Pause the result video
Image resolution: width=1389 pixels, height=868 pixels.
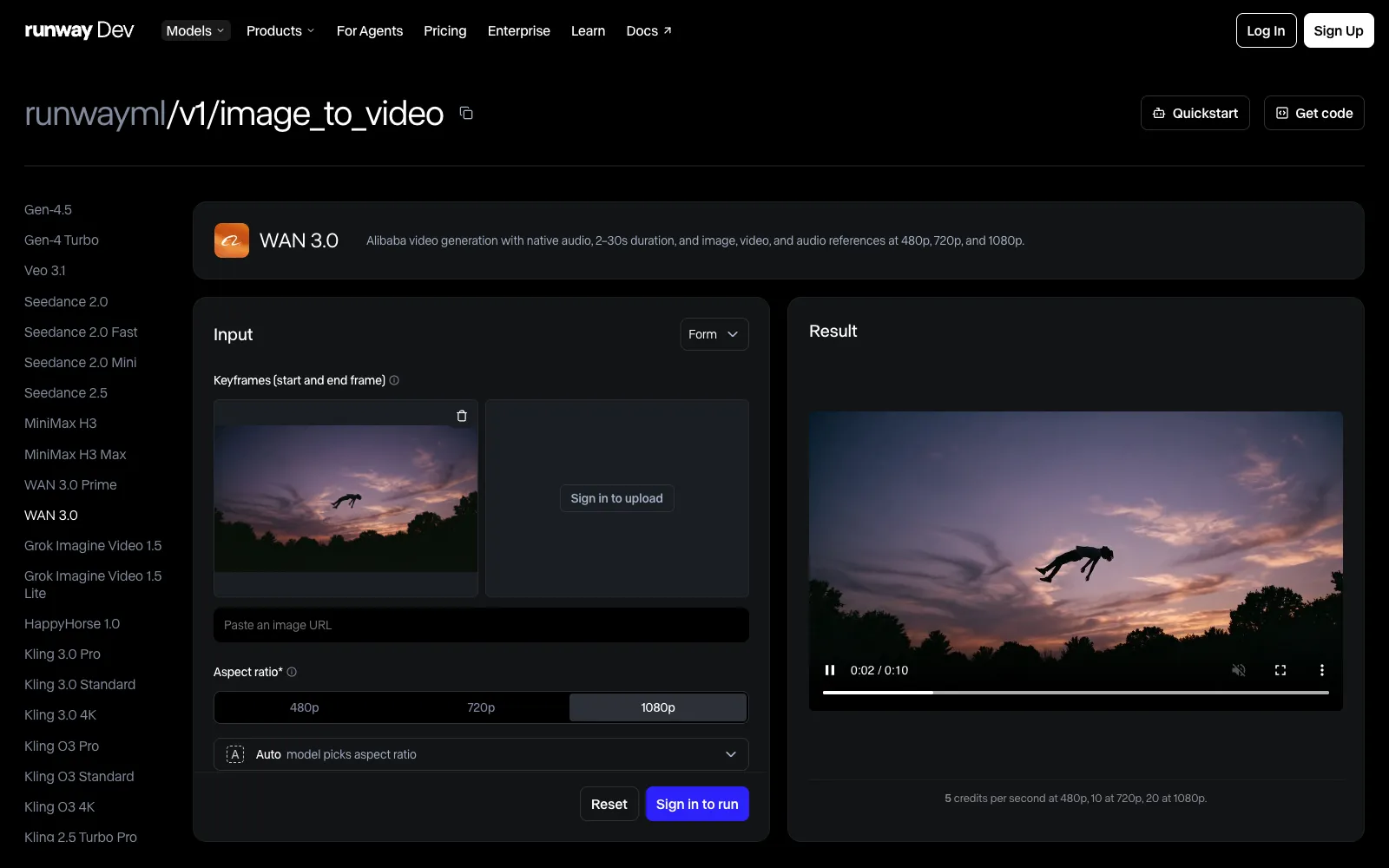830,670
